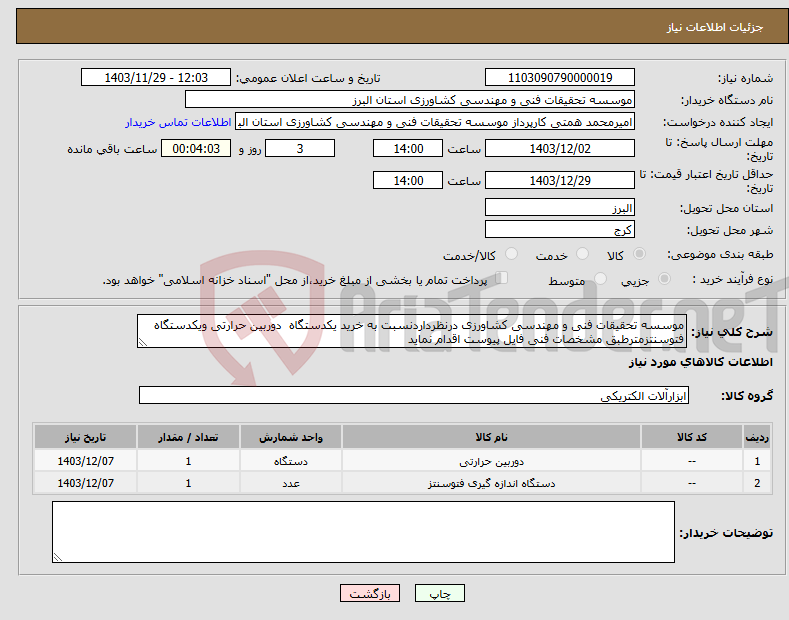Click the استان محل تحویل field البرز
Image resolution: width=789 pixels, height=620 pixels.
pos(560,207)
